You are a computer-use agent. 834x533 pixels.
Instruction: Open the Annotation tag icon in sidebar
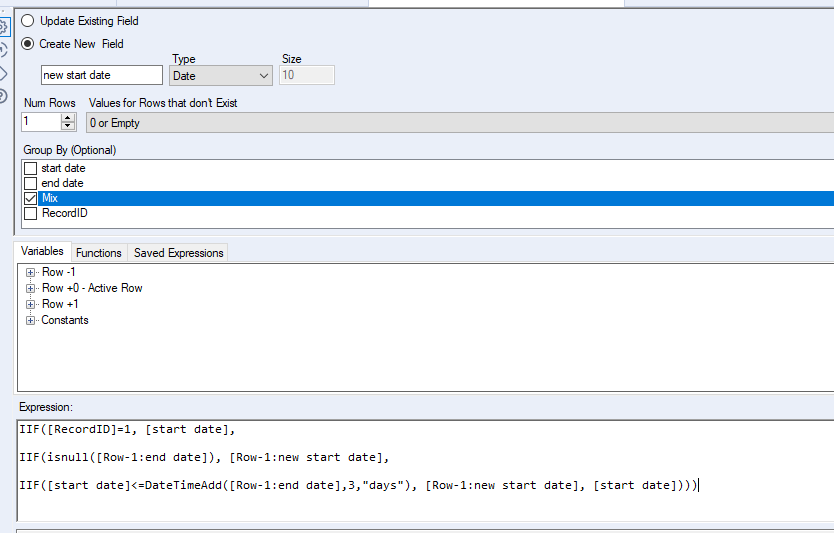(x=3, y=73)
